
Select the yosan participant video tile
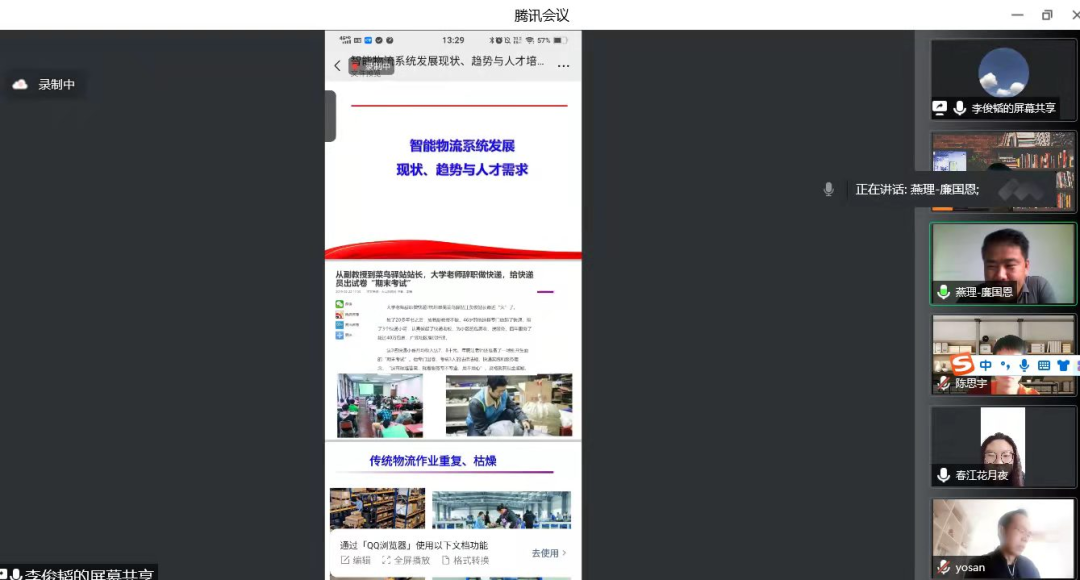(1003, 535)
